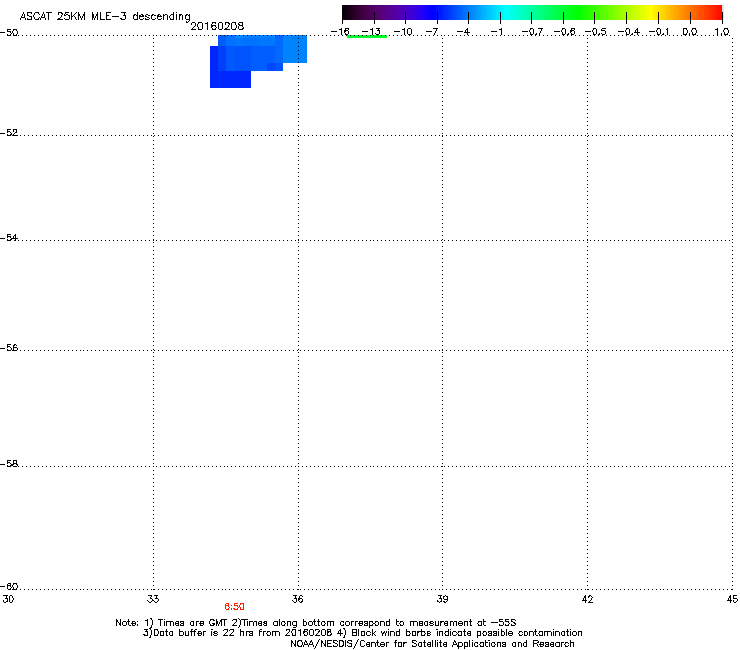The height and width of the screenshot is (650, 740).
Task: Click the '-50' latitude axis label
Action: (x=9, y=33)
